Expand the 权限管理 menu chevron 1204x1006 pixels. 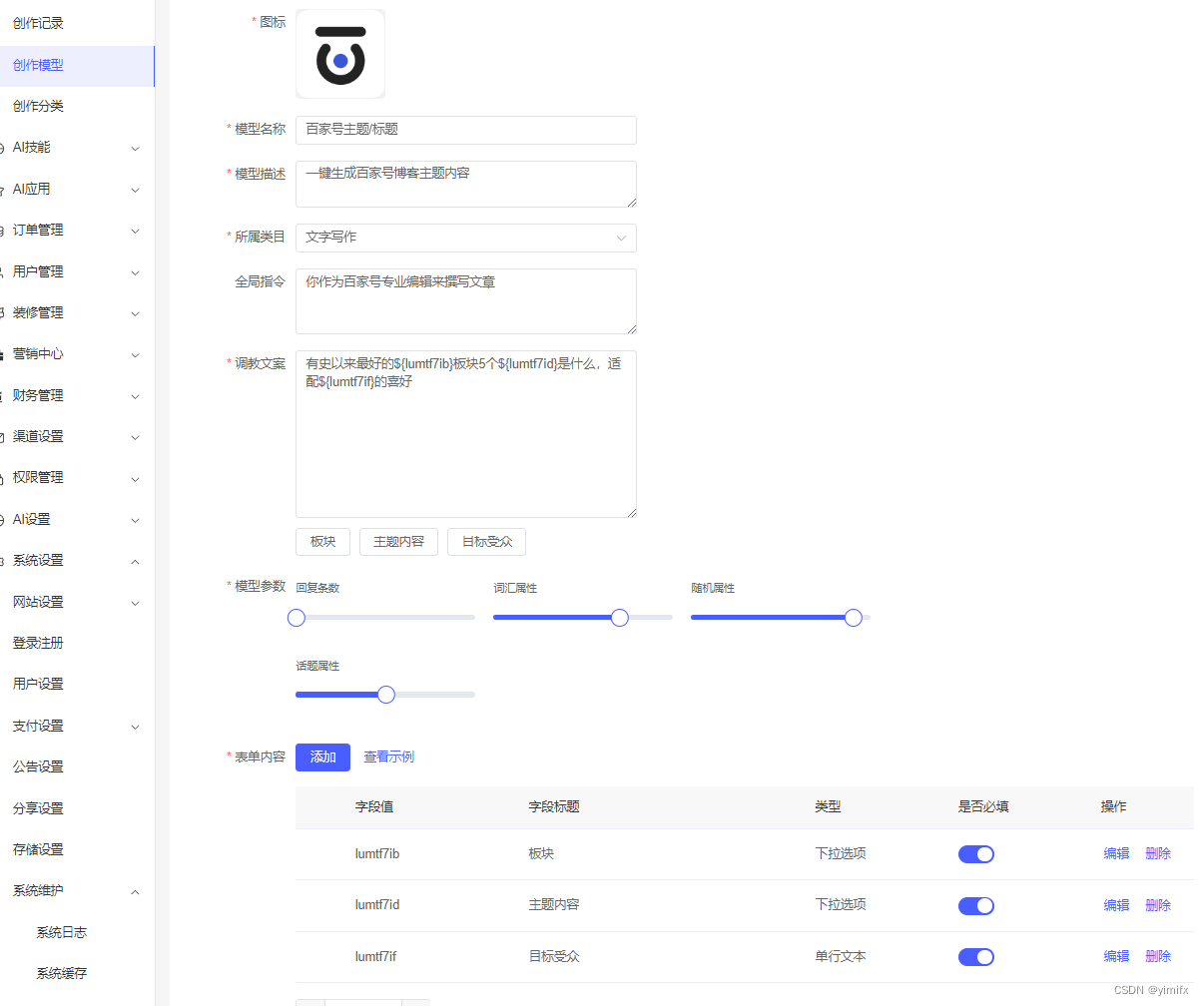pyautogui.click(x=136, y=478)
